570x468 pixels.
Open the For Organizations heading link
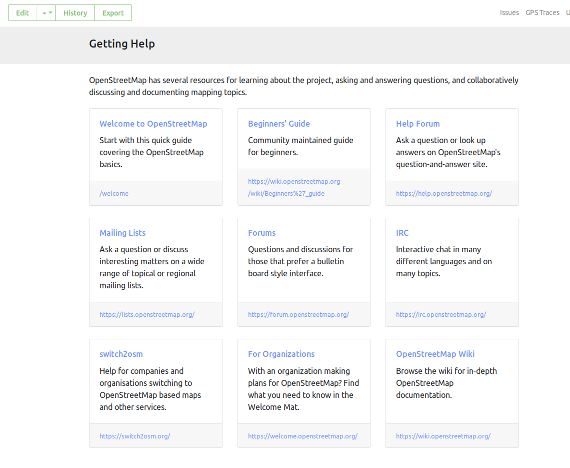pyautogui.click(x=281, y=354)
